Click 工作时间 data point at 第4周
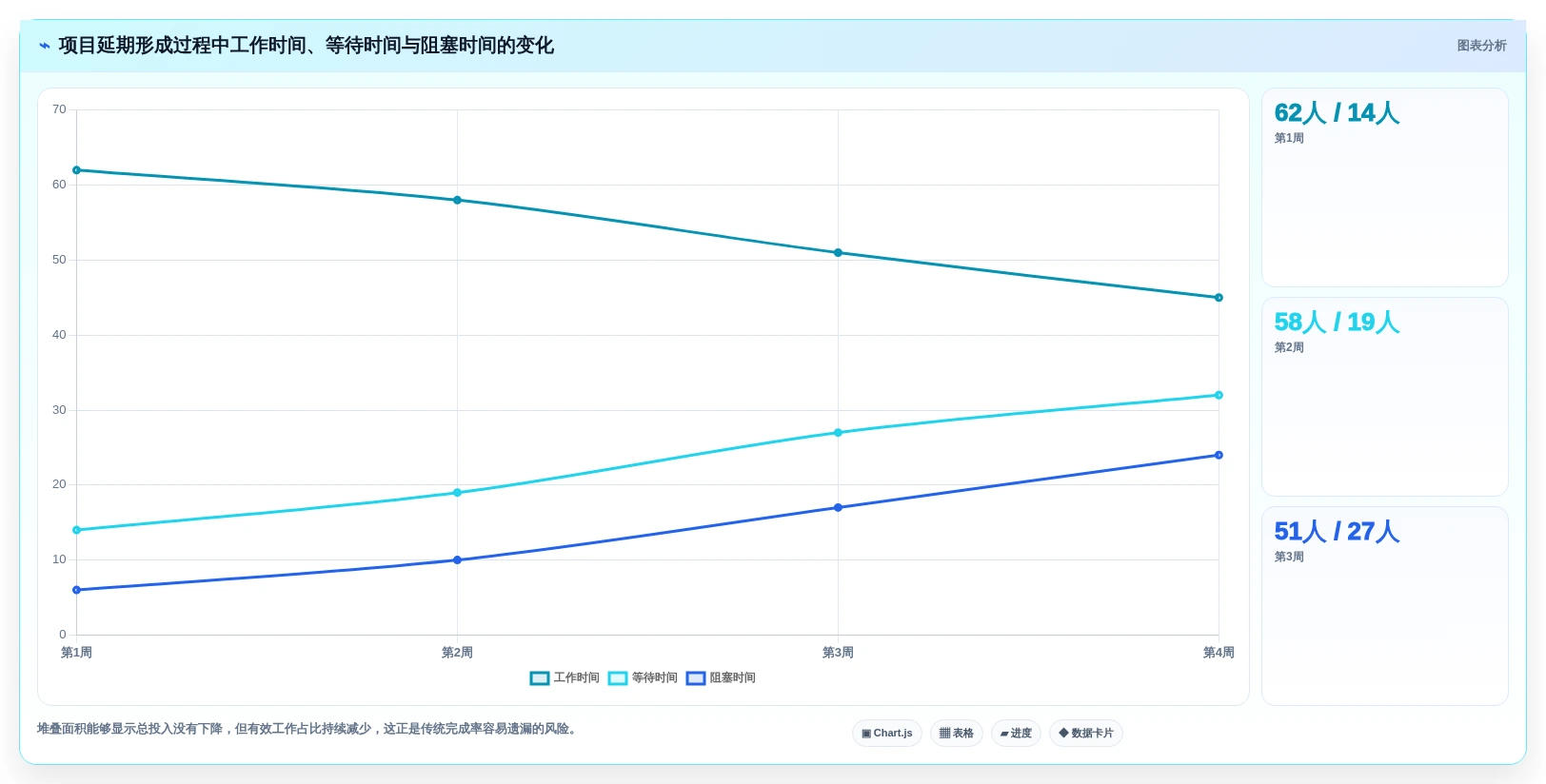 point(1219,298)
